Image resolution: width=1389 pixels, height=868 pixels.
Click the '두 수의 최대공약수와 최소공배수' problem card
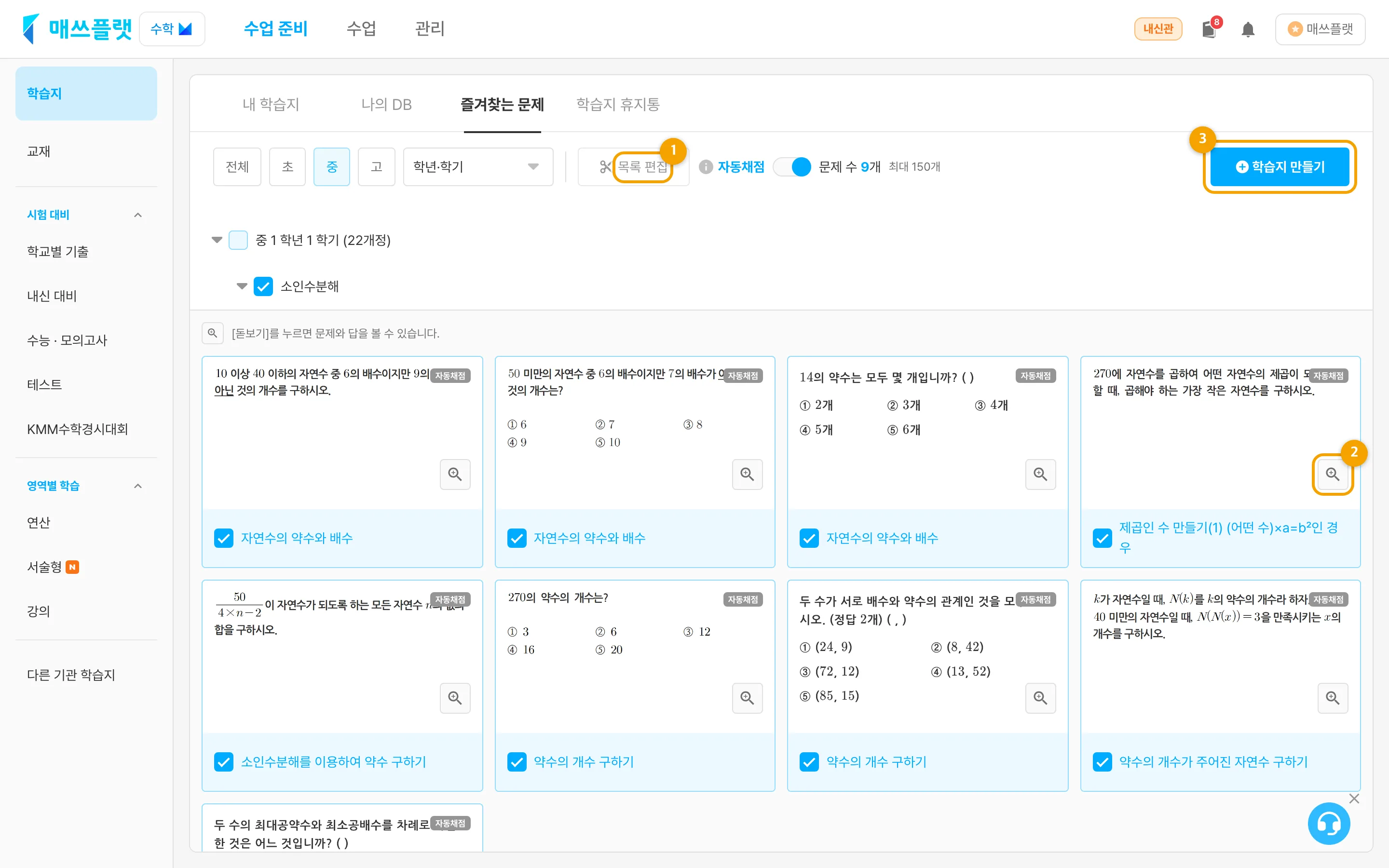[x=342, y=828]
